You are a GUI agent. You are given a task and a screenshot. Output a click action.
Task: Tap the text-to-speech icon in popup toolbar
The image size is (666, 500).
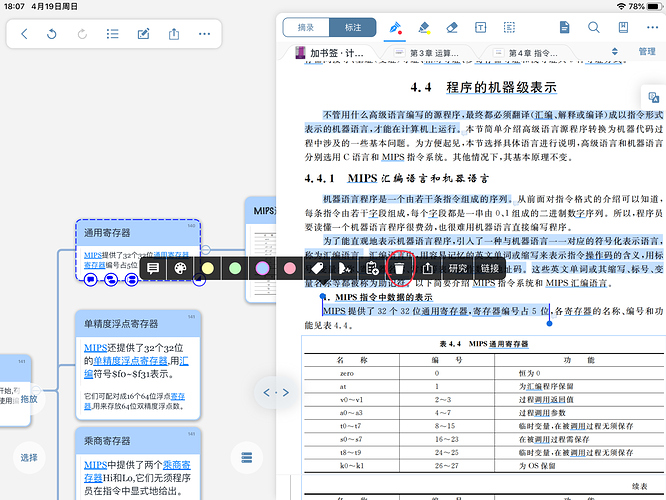coord(344,268)
